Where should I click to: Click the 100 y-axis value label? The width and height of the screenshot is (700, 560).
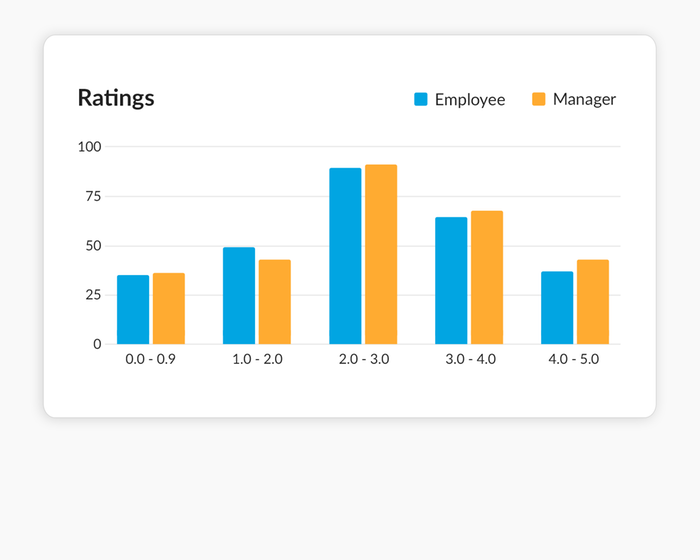[90, 147]
